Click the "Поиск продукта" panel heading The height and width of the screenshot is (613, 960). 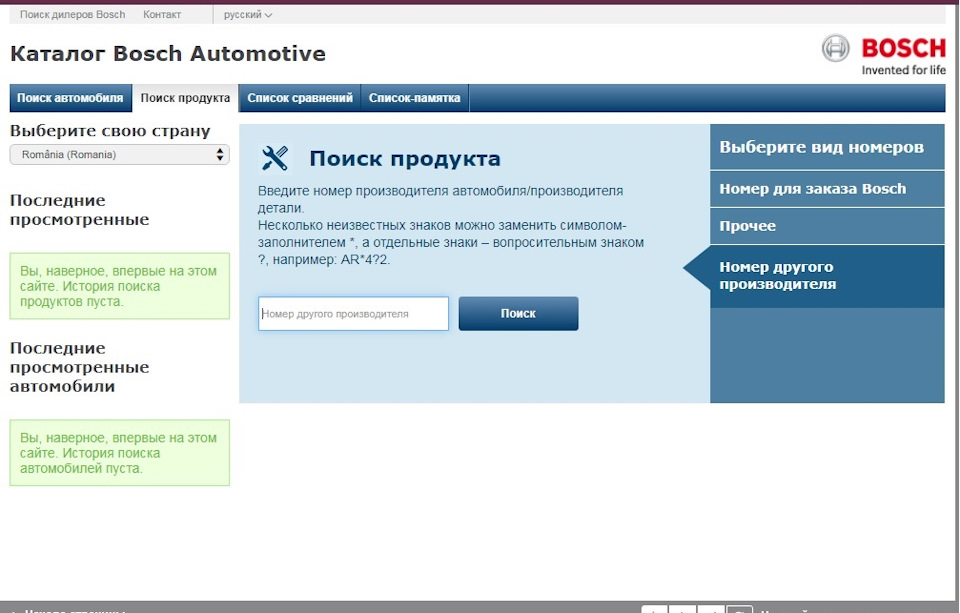click(405, 159)
